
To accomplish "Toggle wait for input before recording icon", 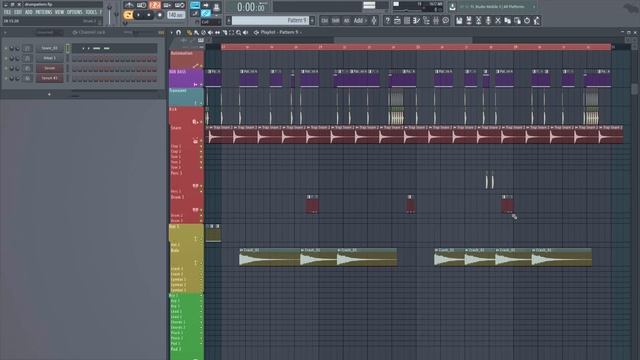I will tap(142, 5).
